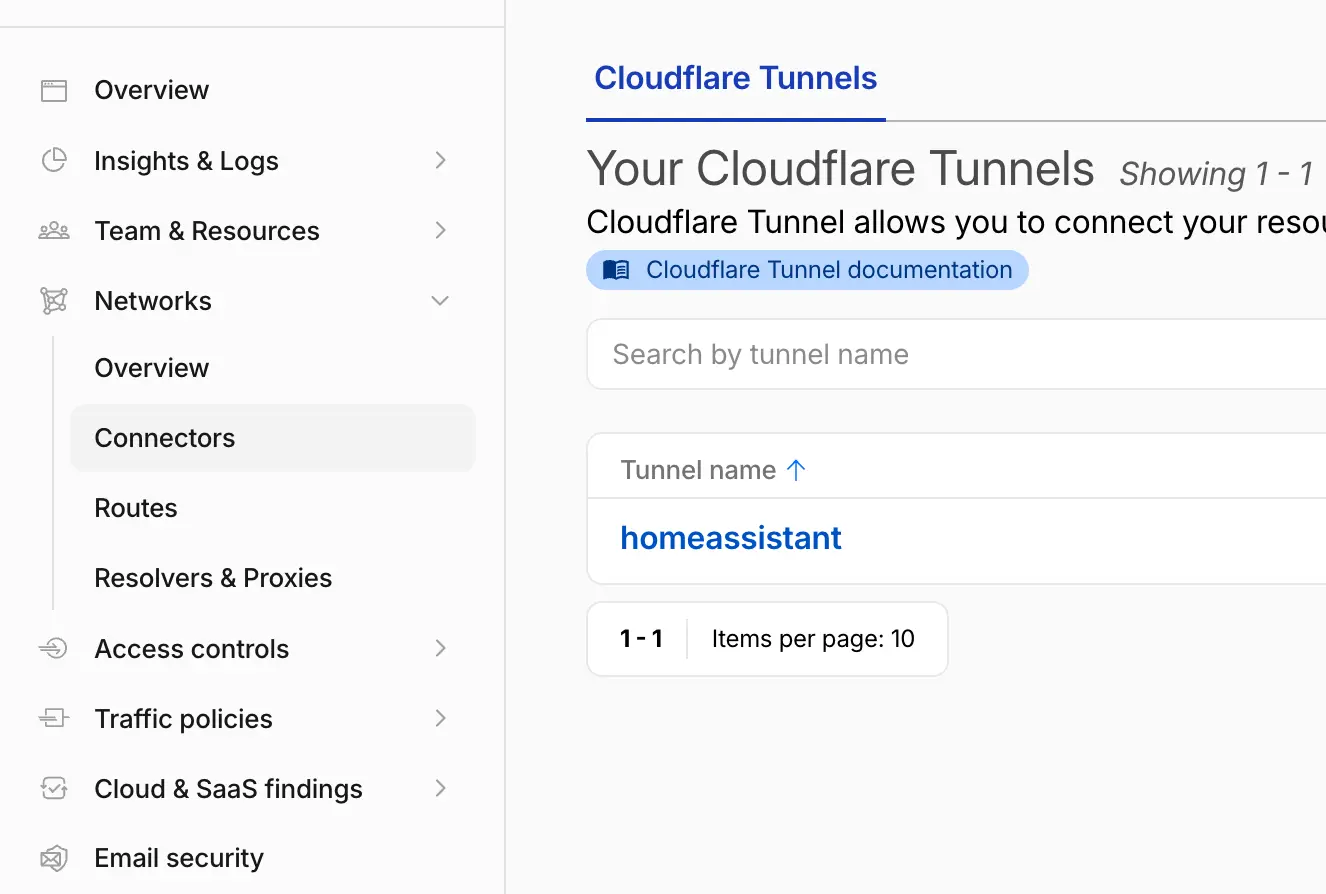Viewport: 1326px width, 894px height.
Task: Select the Networks menu item
Action: point(153,301)
